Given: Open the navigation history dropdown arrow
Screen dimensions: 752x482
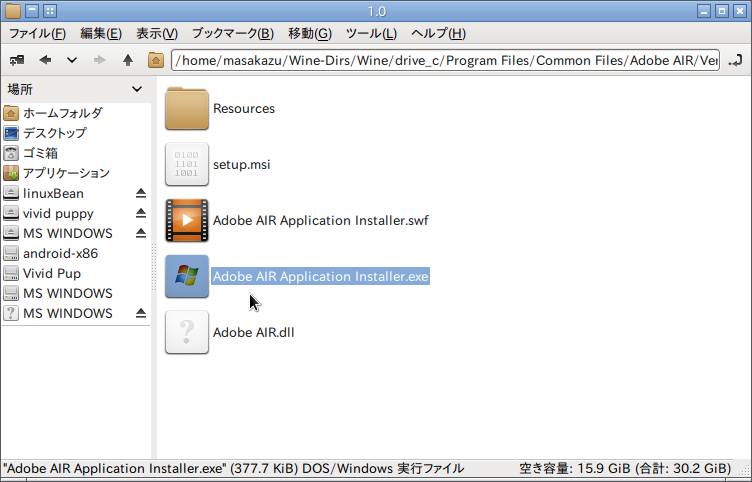Looking at the screenshot, I should coord(72,60).
